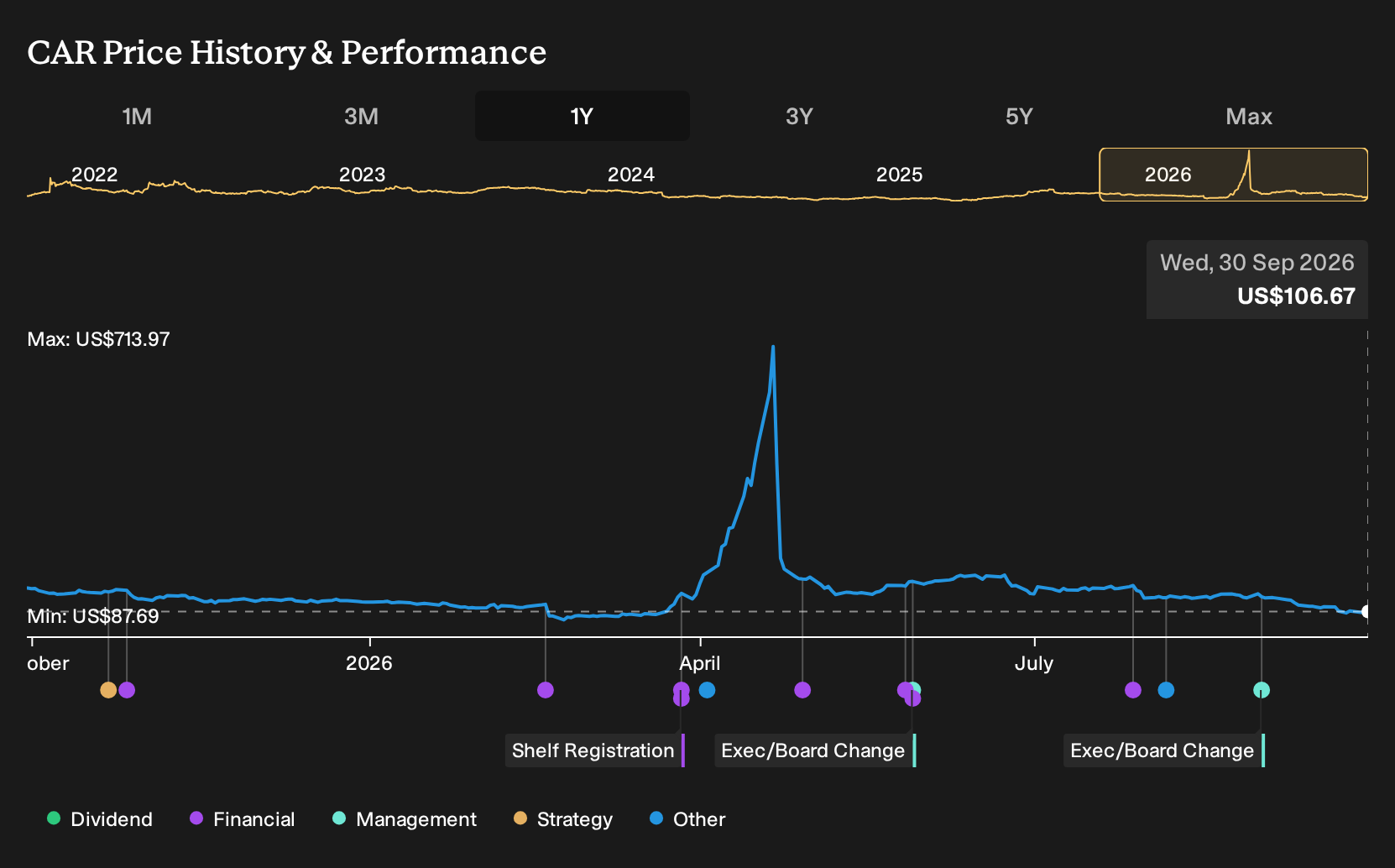Click the 2023 label in the overview timeline
This screenshot has height=868, width=1395.
[x=362, y=175]
